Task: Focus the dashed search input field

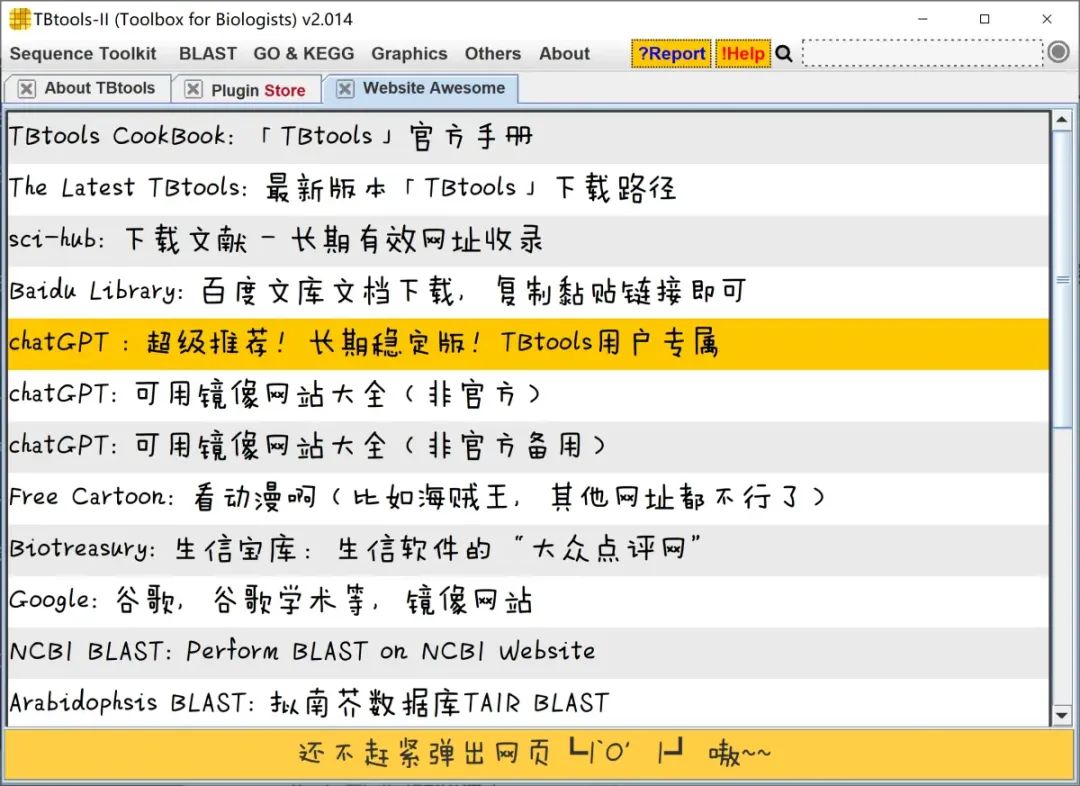Action: tap(922, 53)
